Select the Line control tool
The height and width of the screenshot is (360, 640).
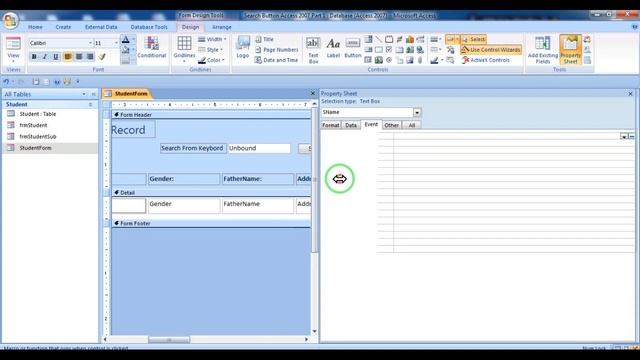pyautogui.click(x=379, y=39)
